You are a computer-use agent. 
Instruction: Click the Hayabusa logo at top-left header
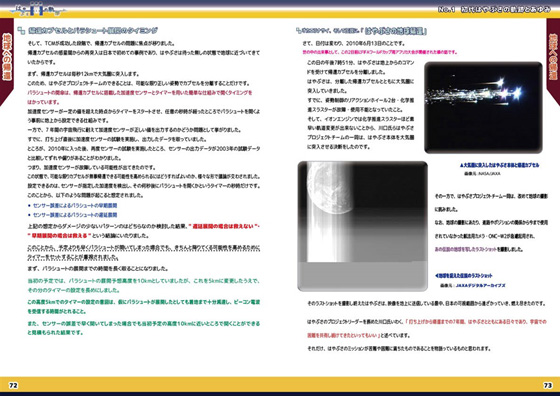[x=38, y=9]
